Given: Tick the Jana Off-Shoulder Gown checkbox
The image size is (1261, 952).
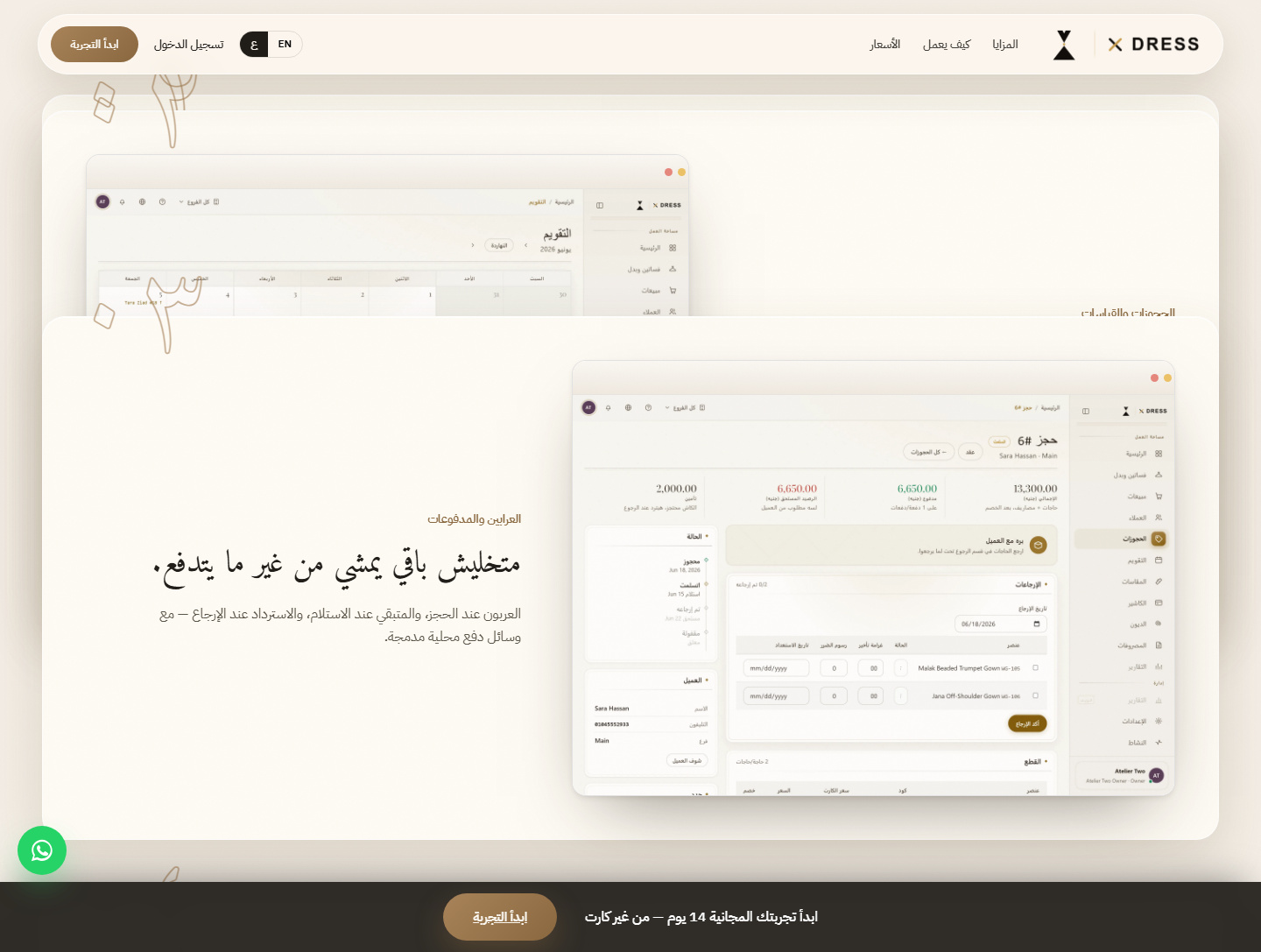Looking at the screenshot, I should [1035, 695].
